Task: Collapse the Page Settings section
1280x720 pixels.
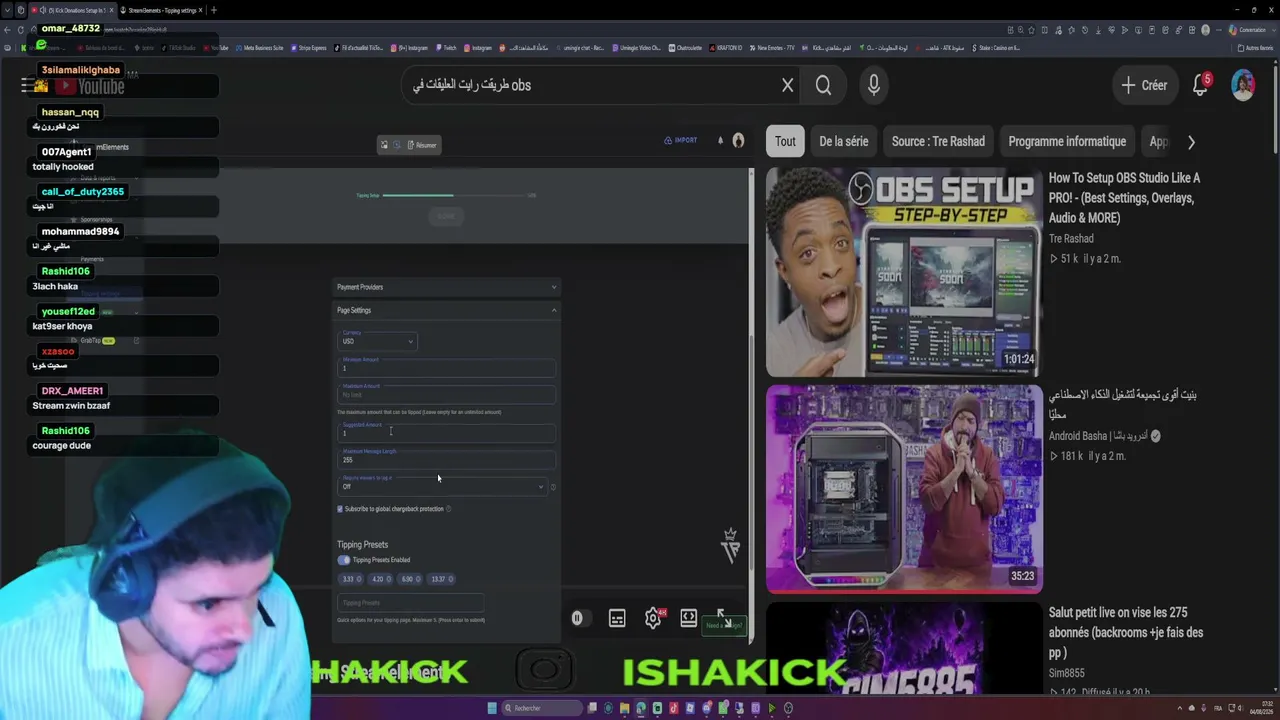Action: pyautogui.click(x=446, y=310)
